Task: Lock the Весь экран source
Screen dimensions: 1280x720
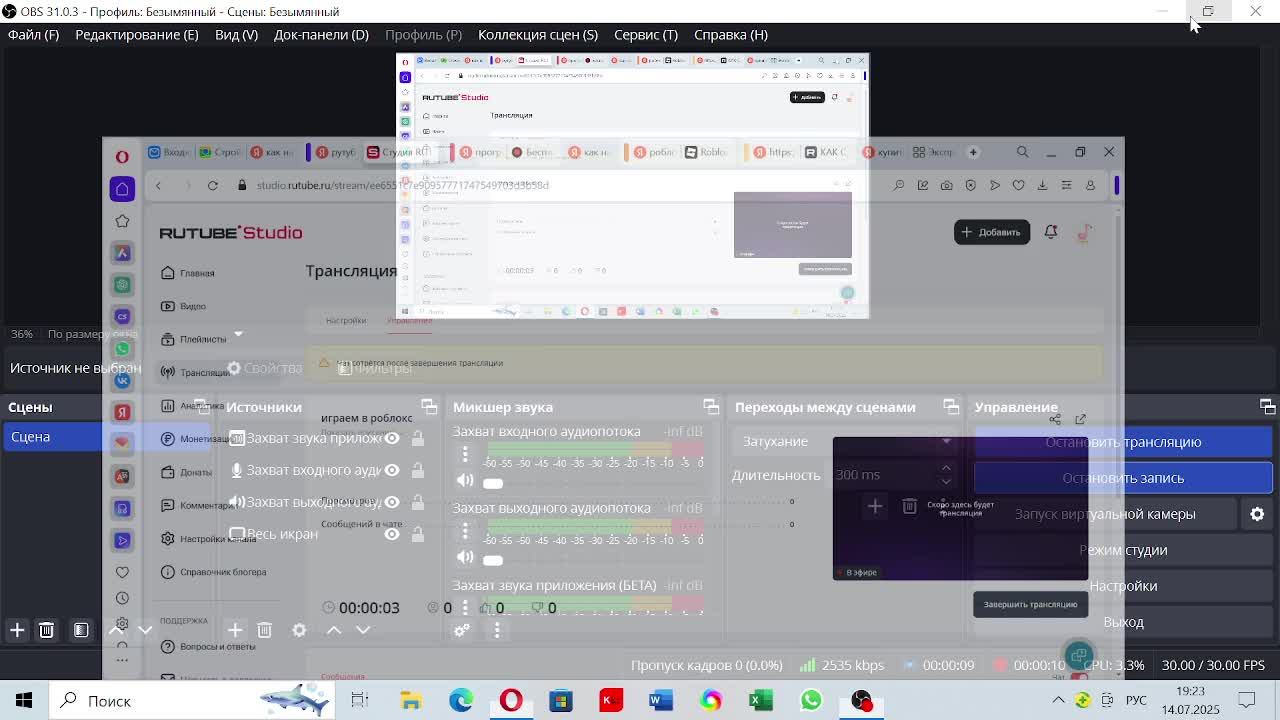Action: coord(418,534)
